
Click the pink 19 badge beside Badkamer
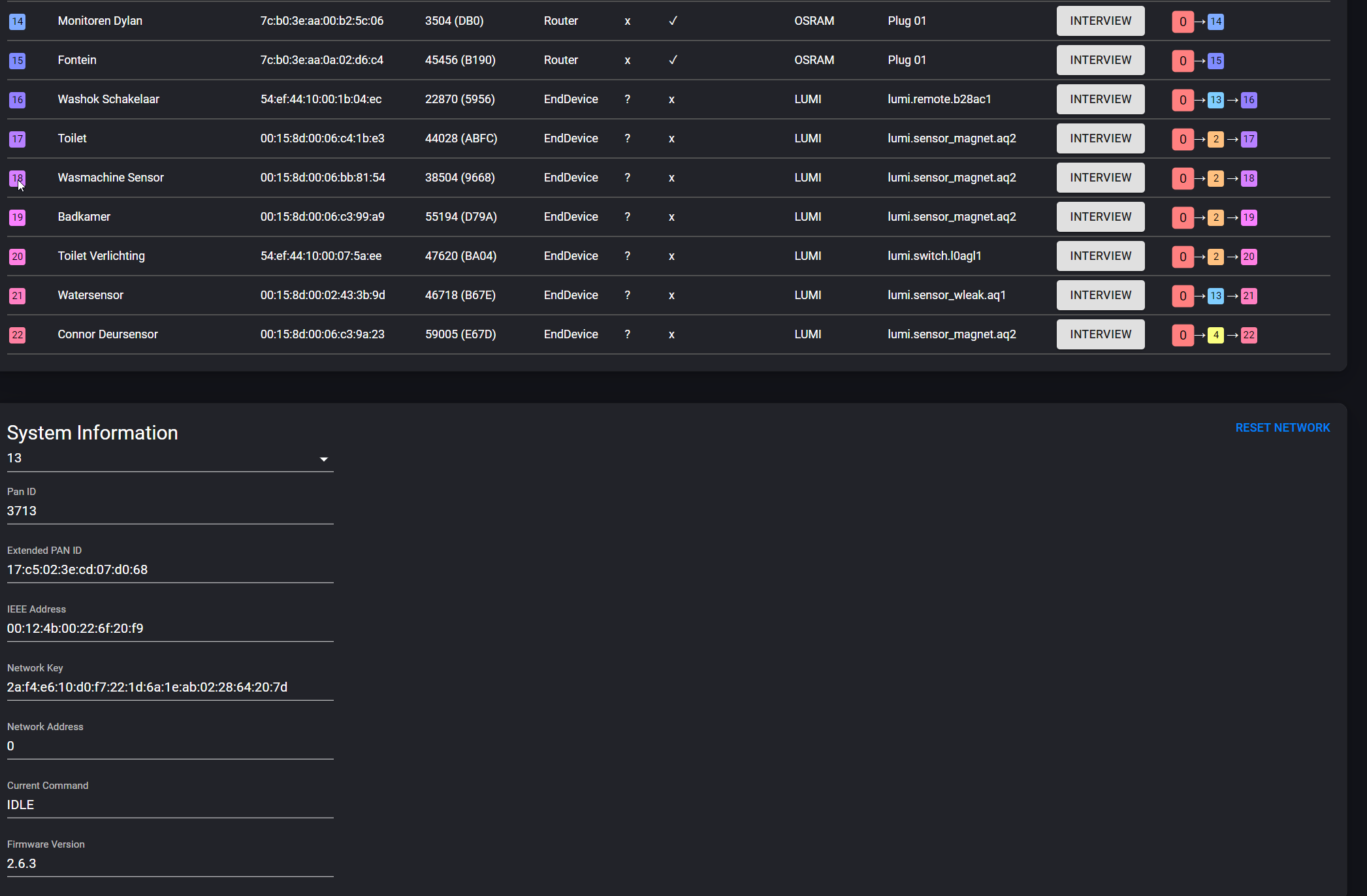(x=17, y=217)
